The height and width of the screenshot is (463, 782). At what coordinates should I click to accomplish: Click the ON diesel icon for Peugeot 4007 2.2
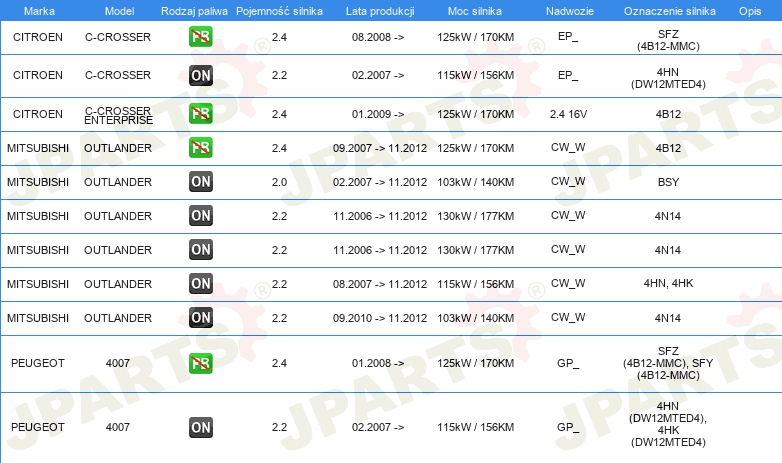point(200,427)
